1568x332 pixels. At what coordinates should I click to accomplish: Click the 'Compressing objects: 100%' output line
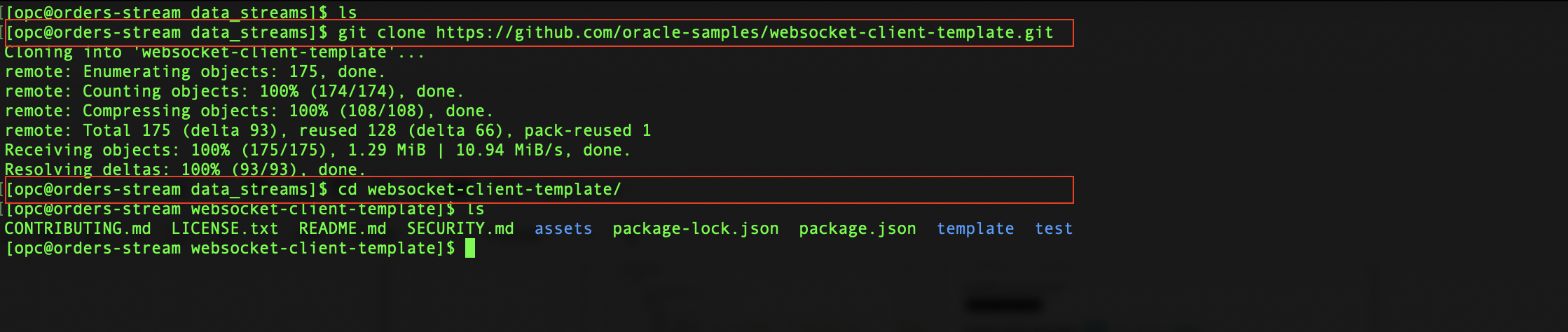coord(249,111)
